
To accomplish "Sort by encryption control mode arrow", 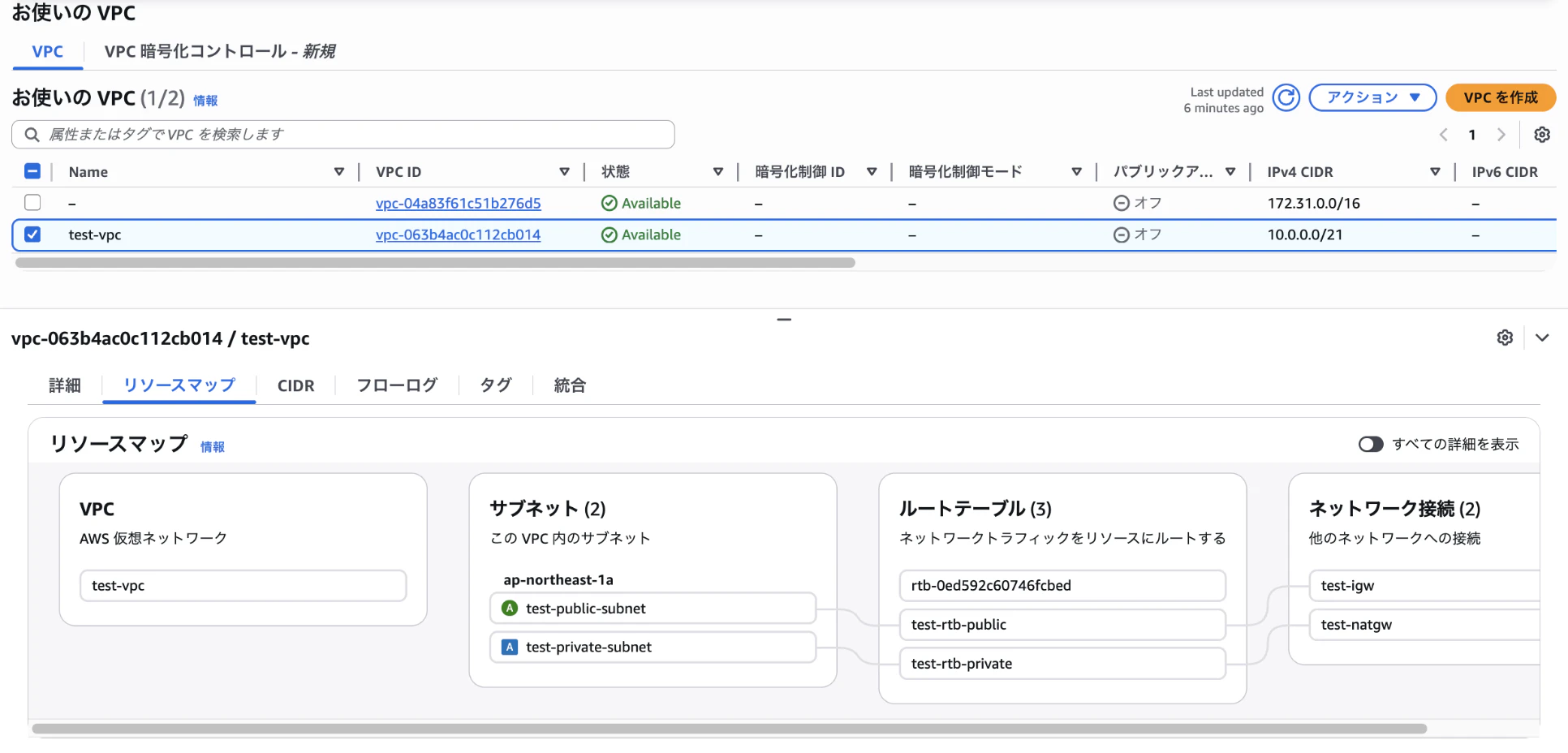I will [x=1076, y=172].
